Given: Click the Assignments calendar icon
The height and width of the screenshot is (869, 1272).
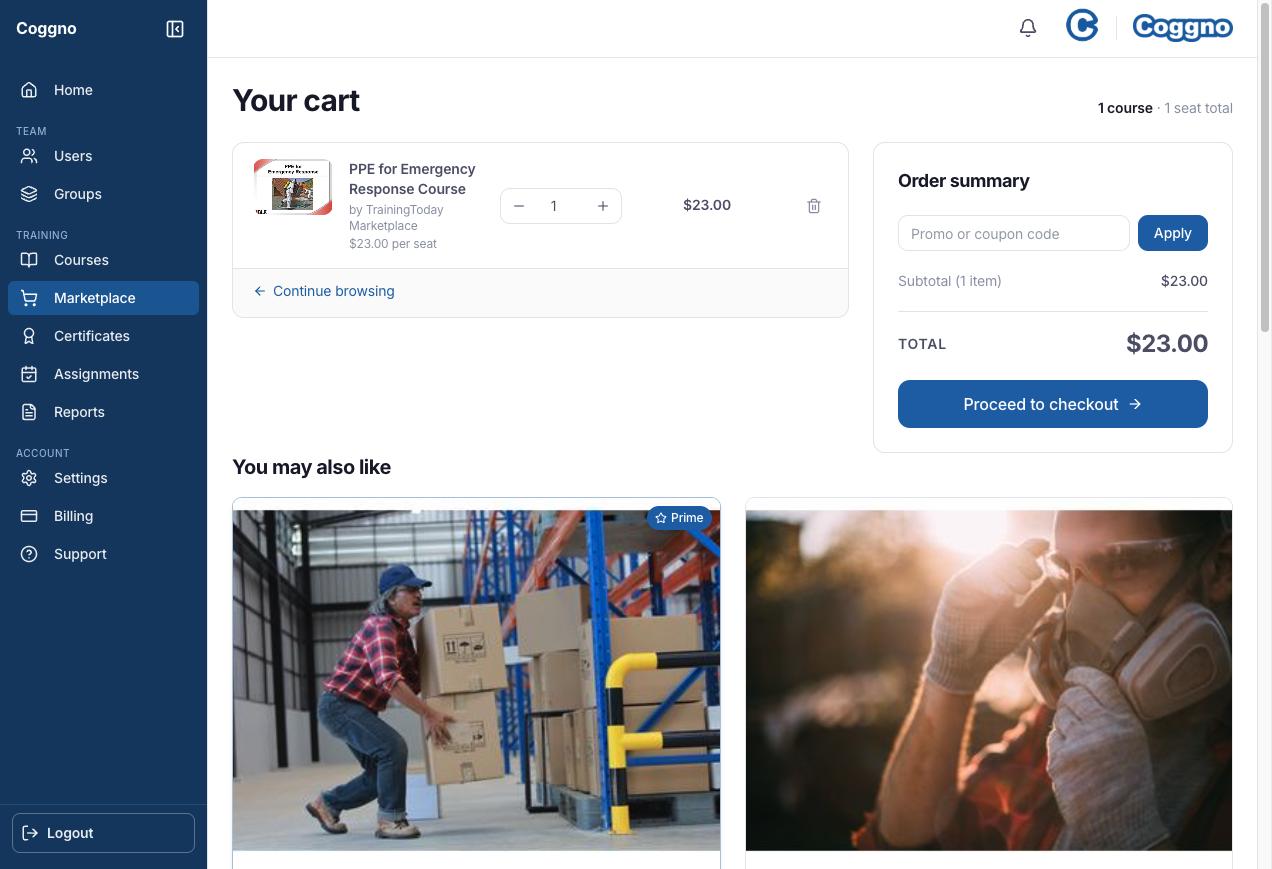Looking at the screenshot, I should [x=29, y=374].
